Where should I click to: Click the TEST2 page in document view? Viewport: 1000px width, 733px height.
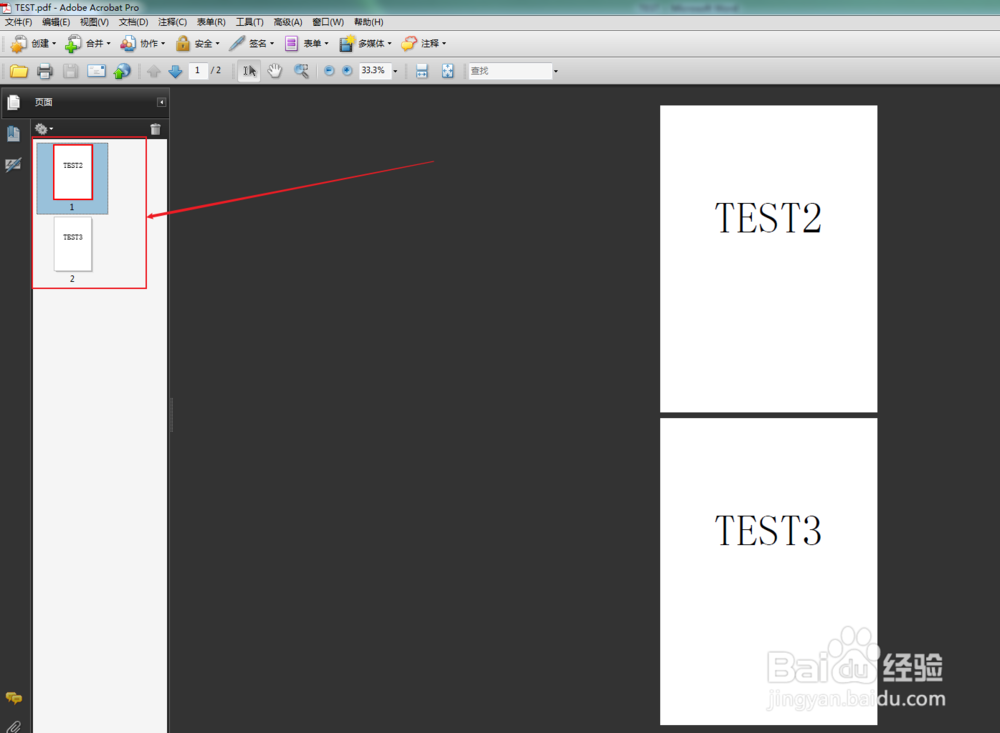click(x=768, y=258)
